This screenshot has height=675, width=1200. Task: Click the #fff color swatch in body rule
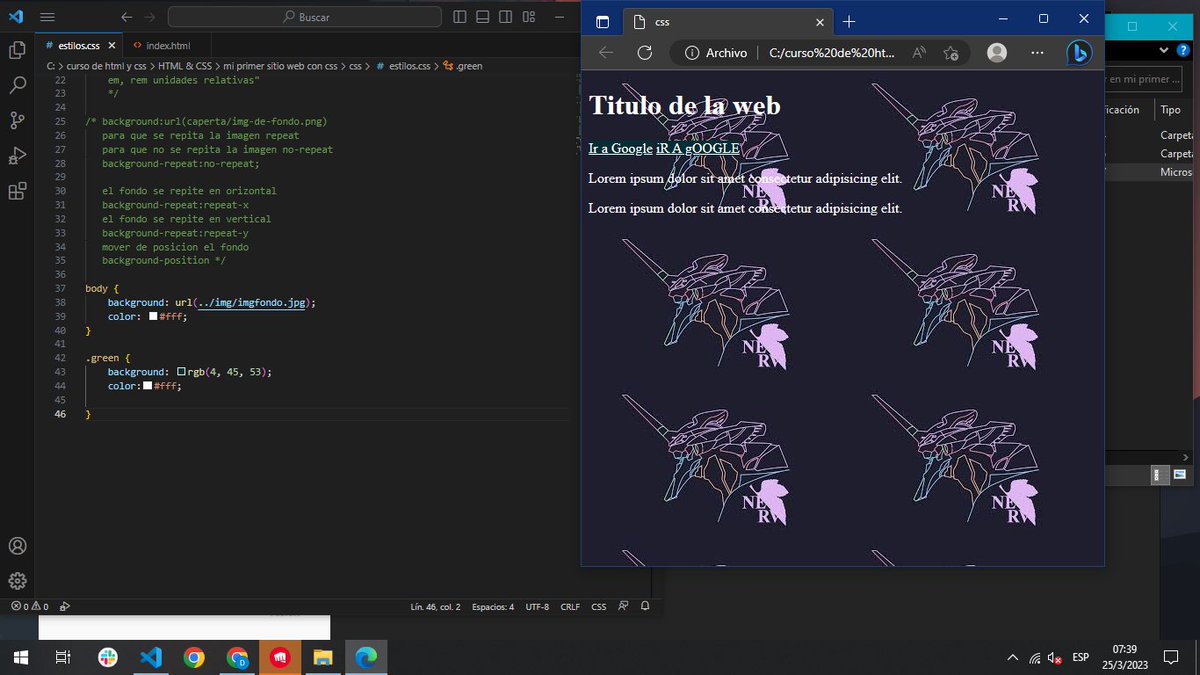point(153,316)
